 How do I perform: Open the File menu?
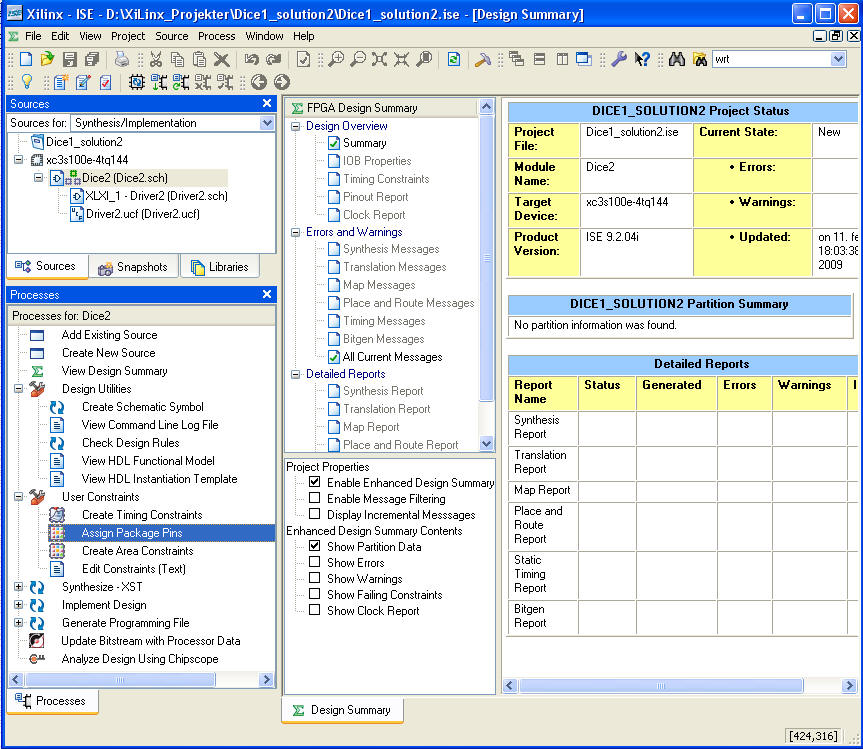[33, 36]
